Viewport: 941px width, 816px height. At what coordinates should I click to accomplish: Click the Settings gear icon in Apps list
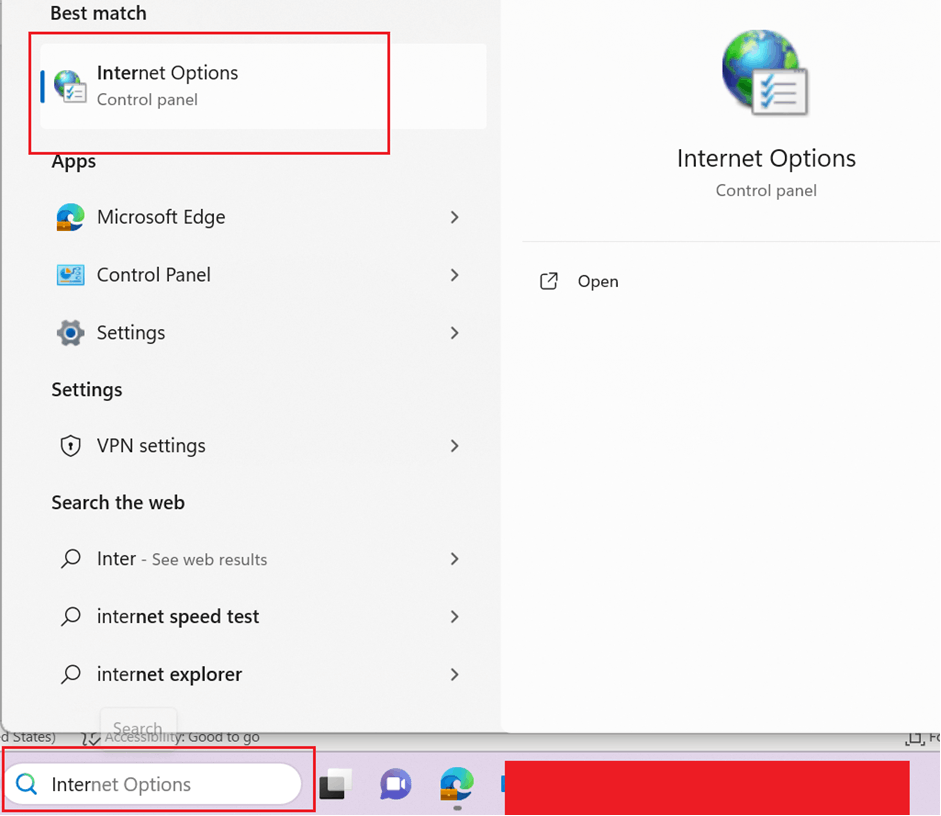[70, 332]
